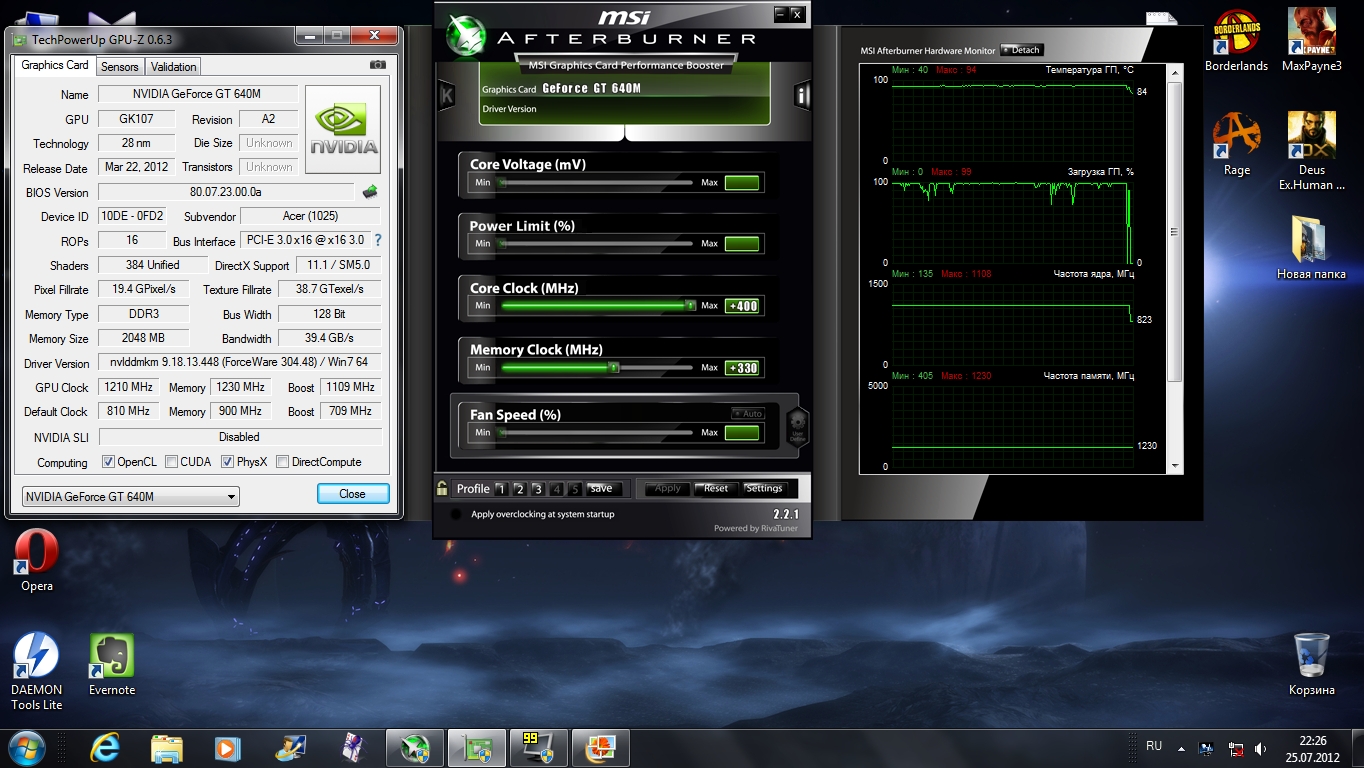Image resolution: width=1364 pixels, height=768 pixels.
Task: Toggle the profile lock padlock icon
Action: click(442, 488)
